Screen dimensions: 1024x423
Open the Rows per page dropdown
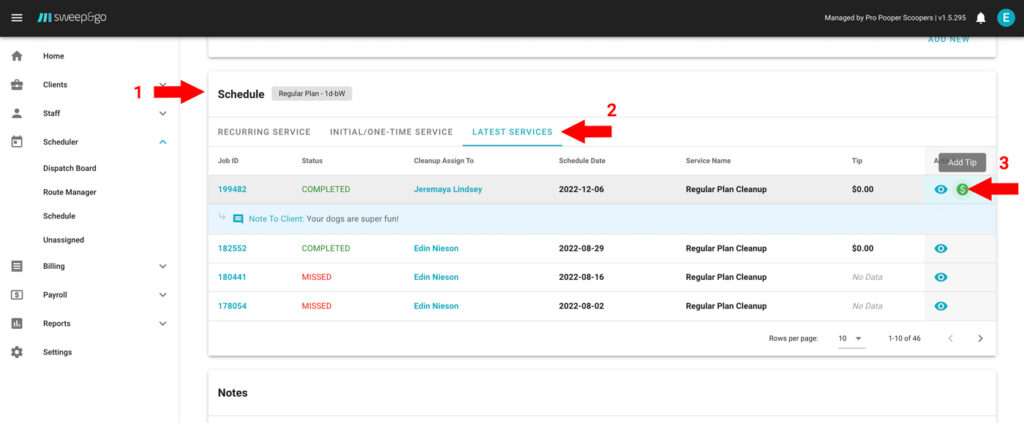click(x=850, y=338)
